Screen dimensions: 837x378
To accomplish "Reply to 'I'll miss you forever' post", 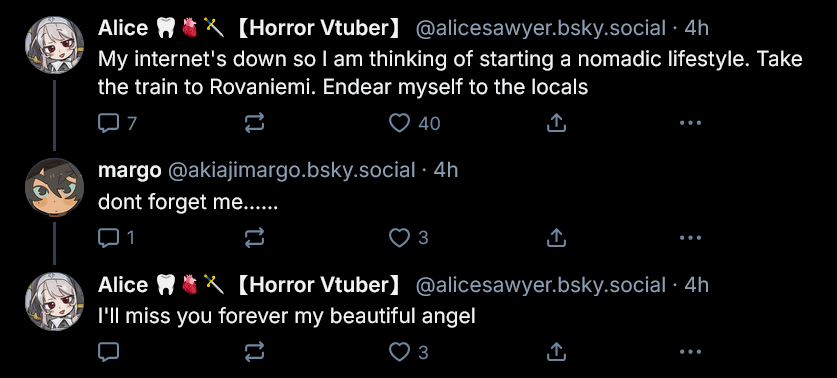I will [x=108, y=352].
